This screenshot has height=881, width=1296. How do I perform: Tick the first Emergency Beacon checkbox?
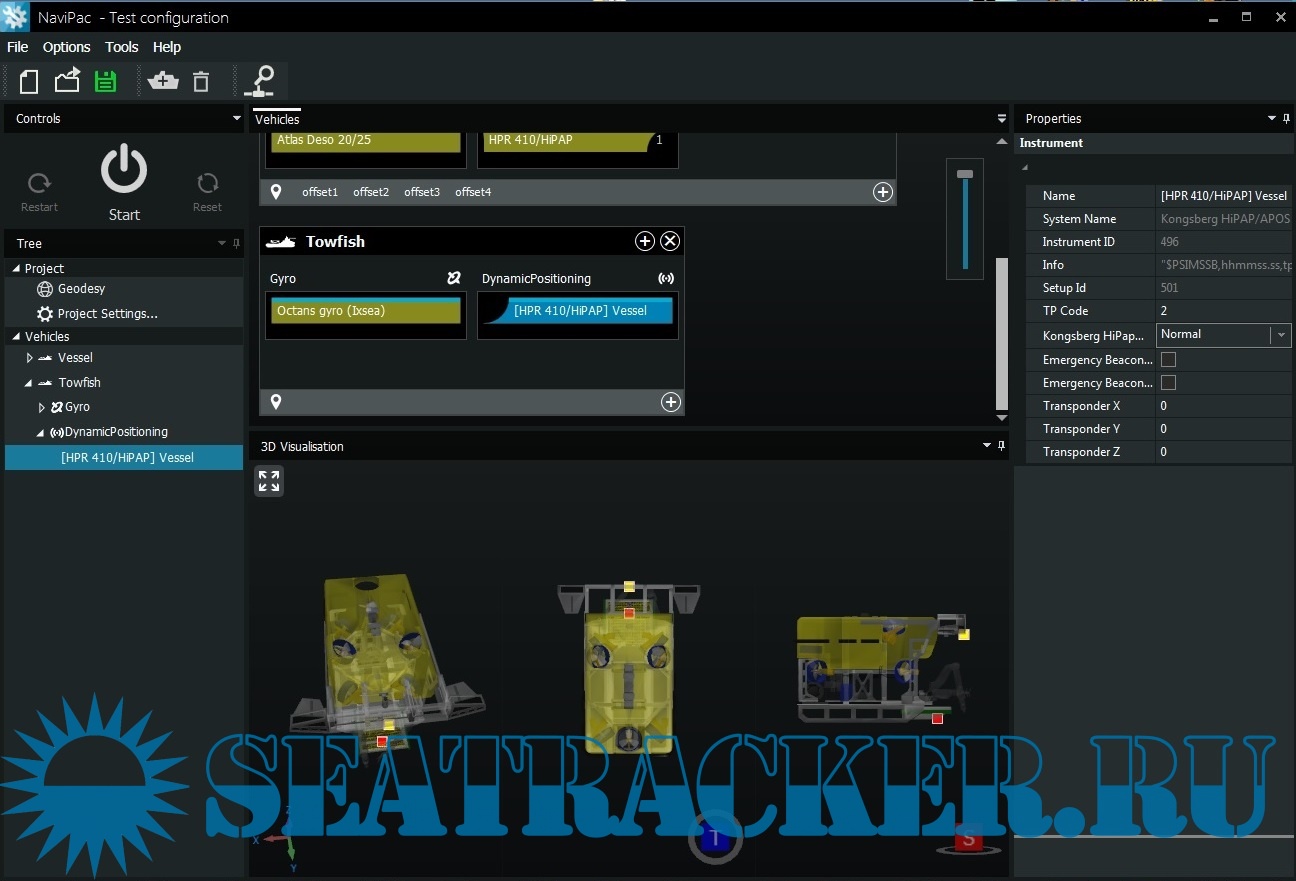[x=1168, y=360]
